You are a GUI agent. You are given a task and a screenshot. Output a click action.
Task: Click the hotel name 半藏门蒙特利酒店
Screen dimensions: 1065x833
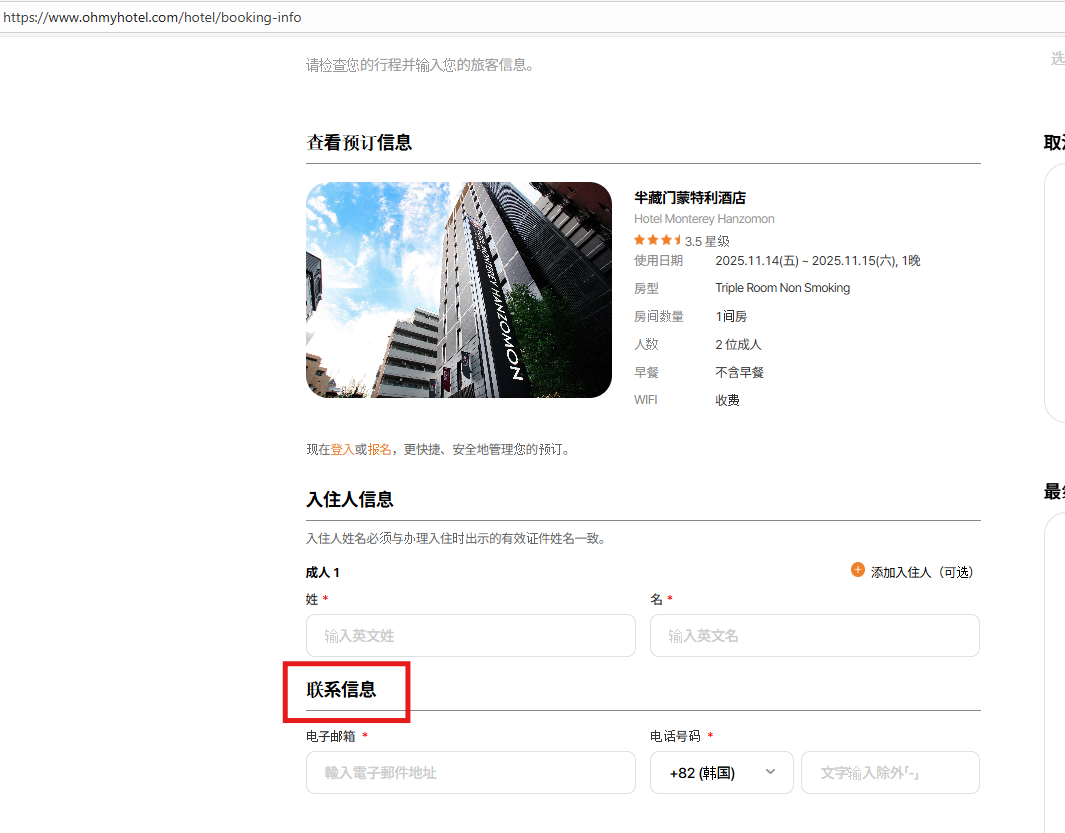(690, 198)
